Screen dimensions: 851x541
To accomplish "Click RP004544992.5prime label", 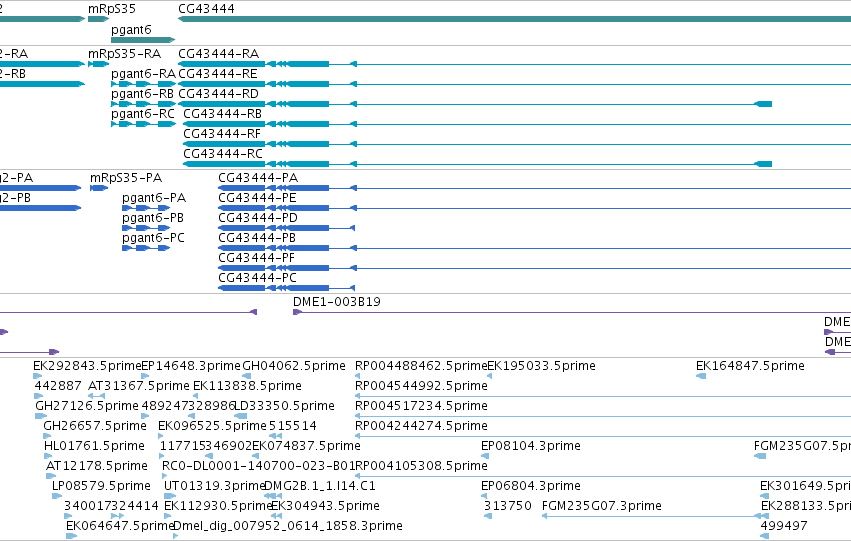I will click(421, 386).
